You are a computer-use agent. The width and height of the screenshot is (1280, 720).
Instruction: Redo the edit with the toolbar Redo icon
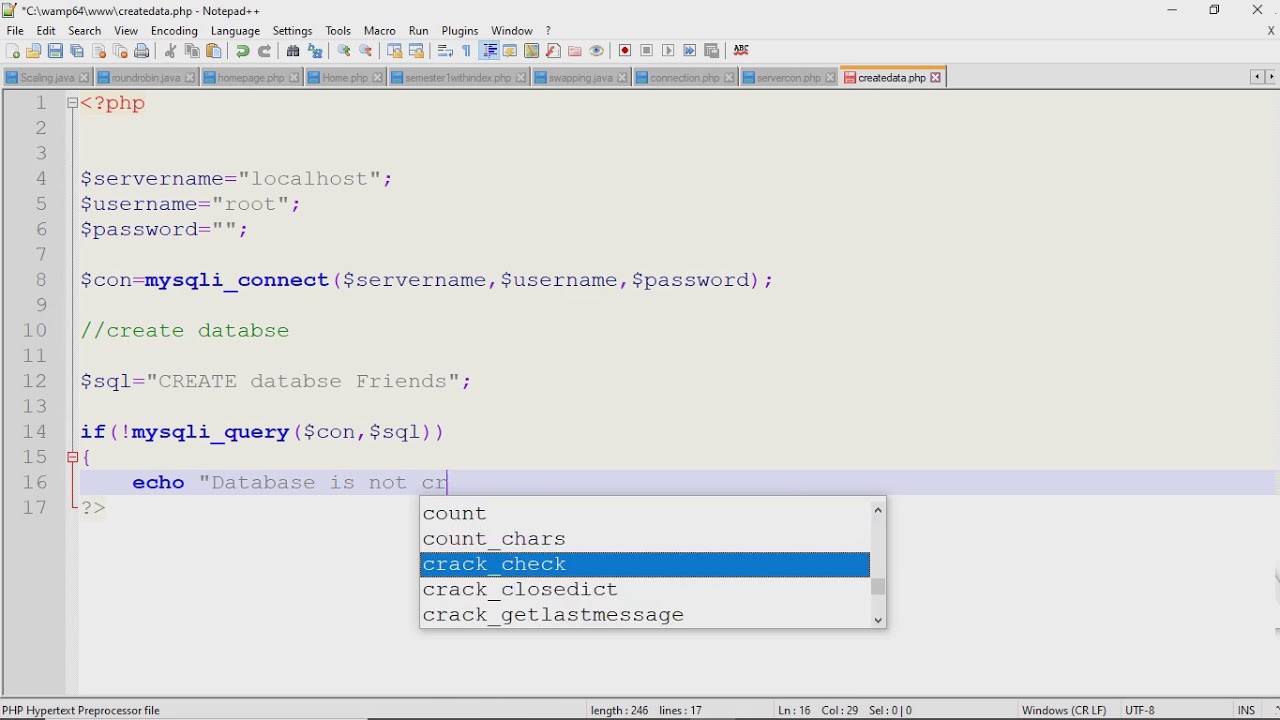click(x=264, y=51)
